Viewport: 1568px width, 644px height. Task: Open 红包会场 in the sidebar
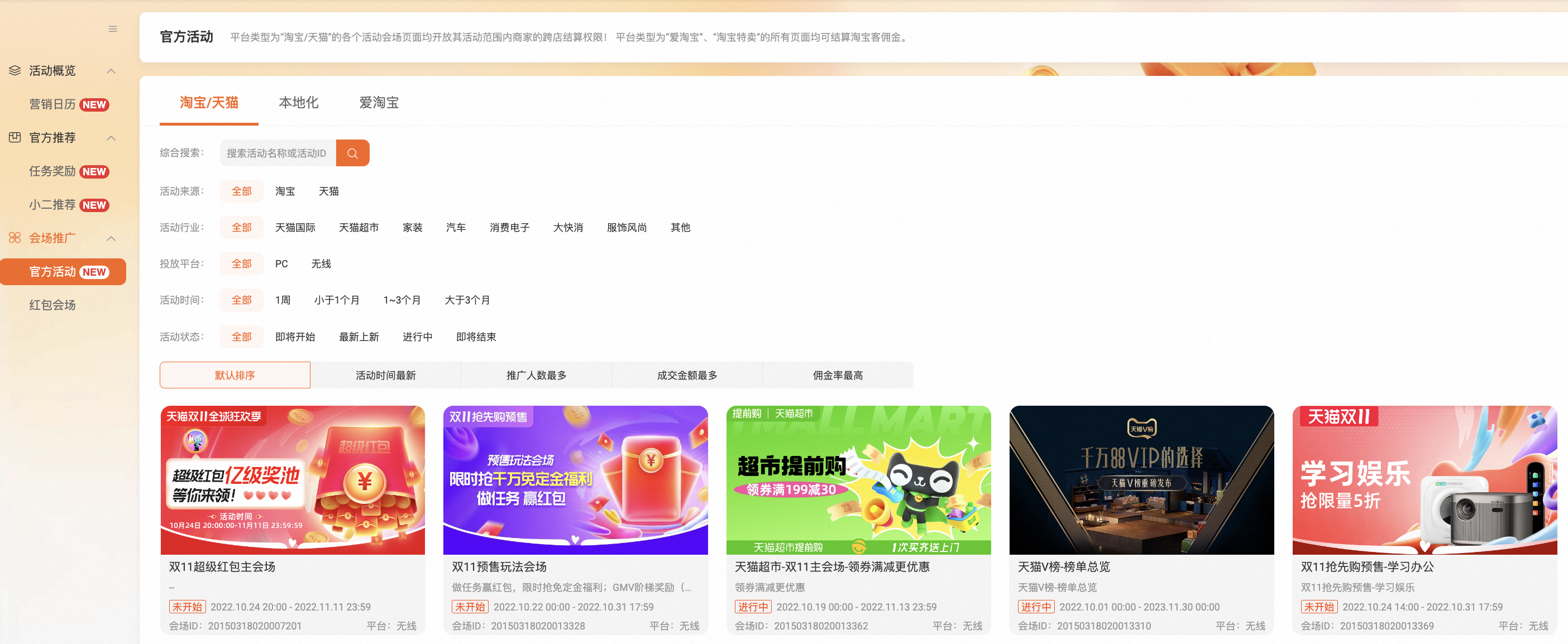pos(52,305)
